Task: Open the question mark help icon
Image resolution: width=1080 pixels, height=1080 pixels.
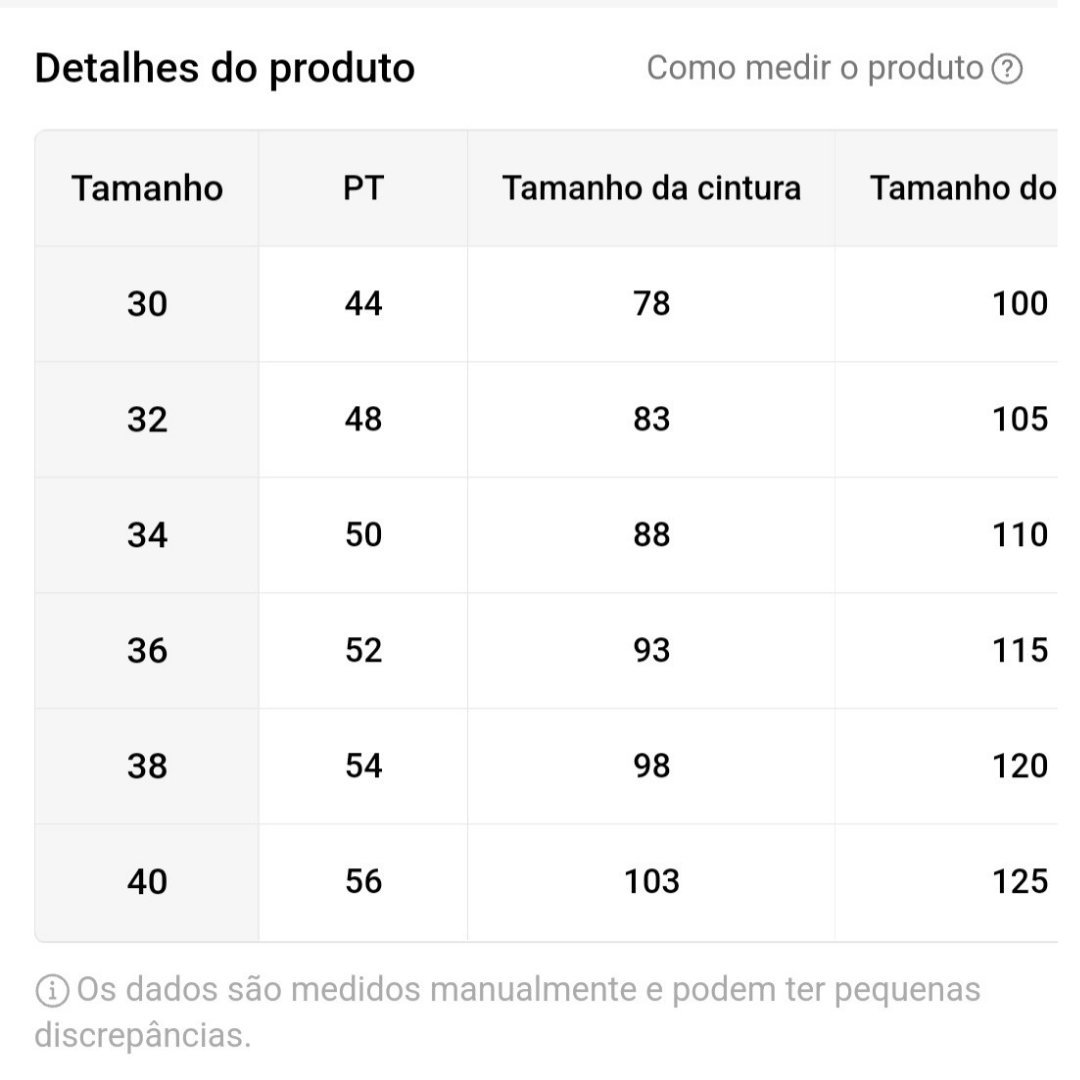Action: [1006, 69]
